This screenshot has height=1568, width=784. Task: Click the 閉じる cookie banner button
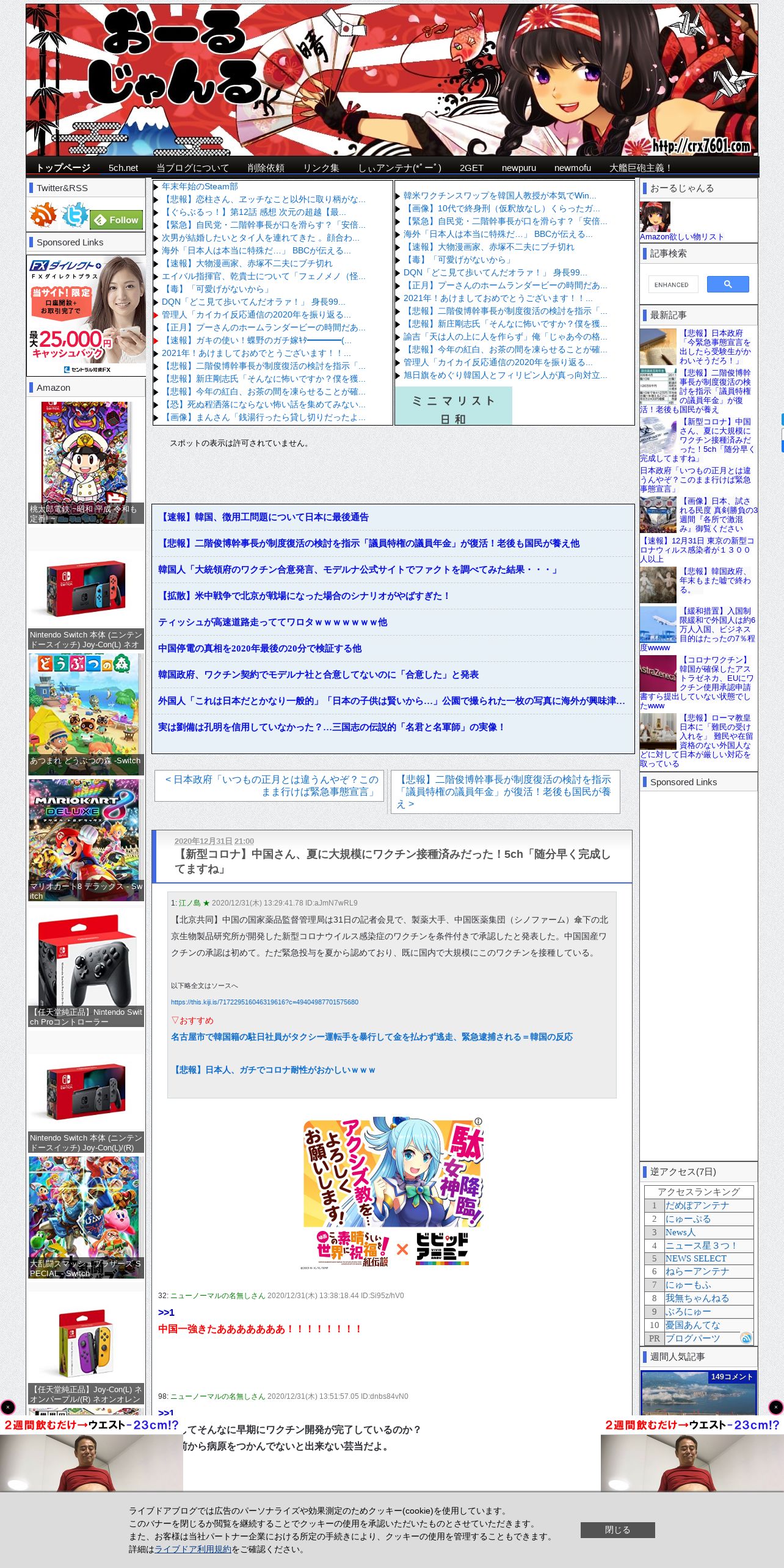617,1530
